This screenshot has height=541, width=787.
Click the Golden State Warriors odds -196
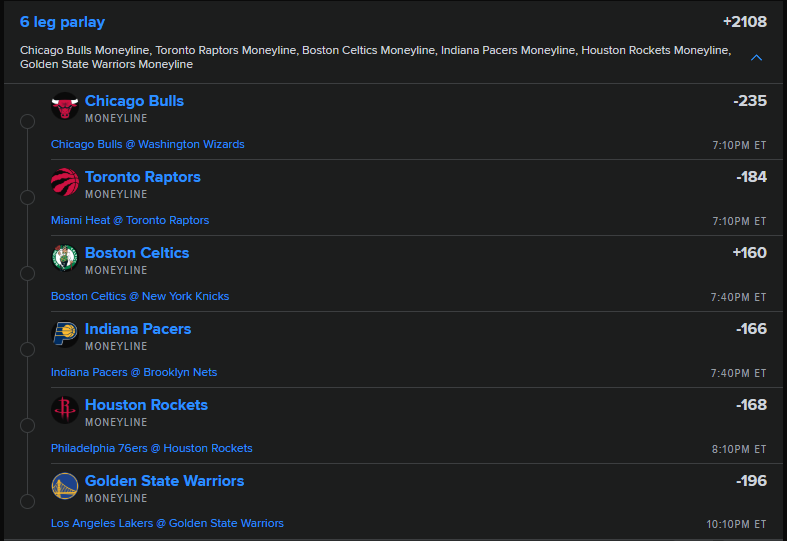751,481
